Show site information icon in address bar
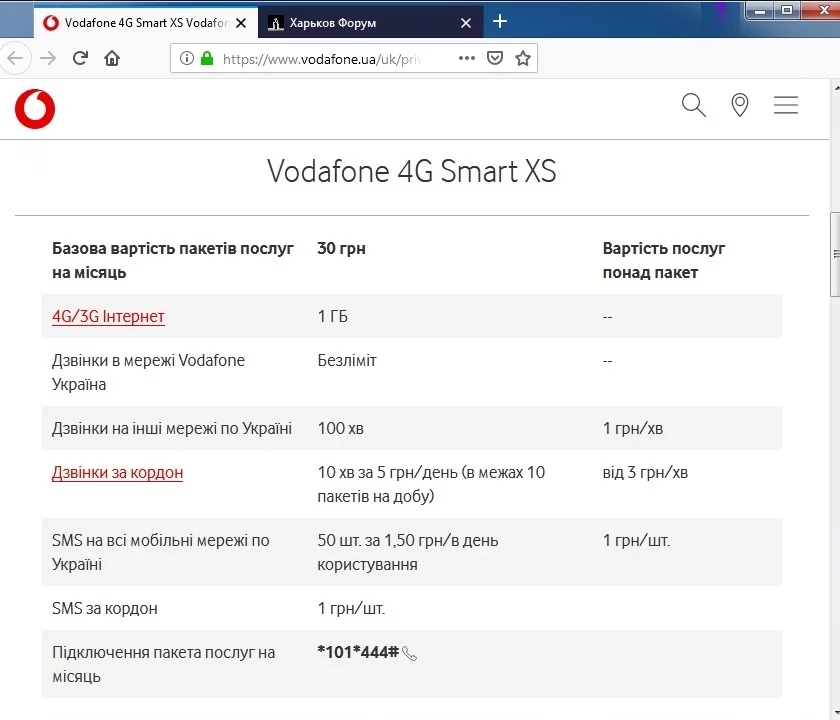This screenshot has height=720, width=840. 186,58
